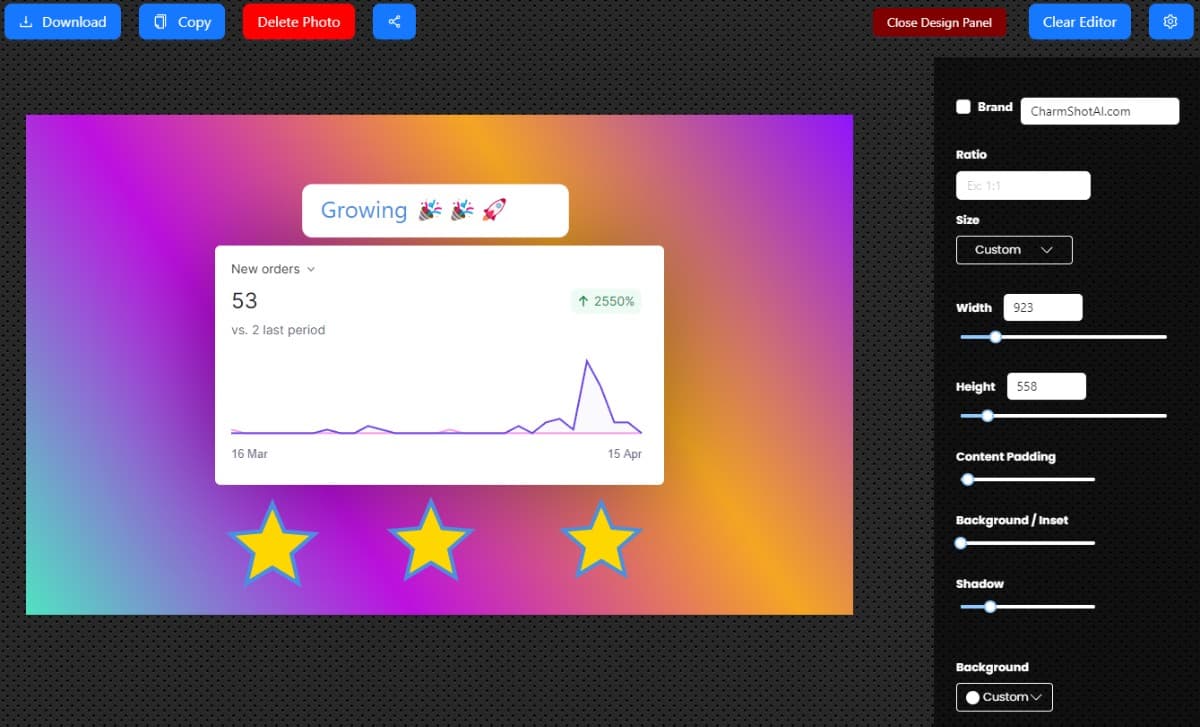The width and height of the screenshot is (1200, 727).
Task: Close the Design Panel
Action: pyautogui.click(x=938, y=22)
